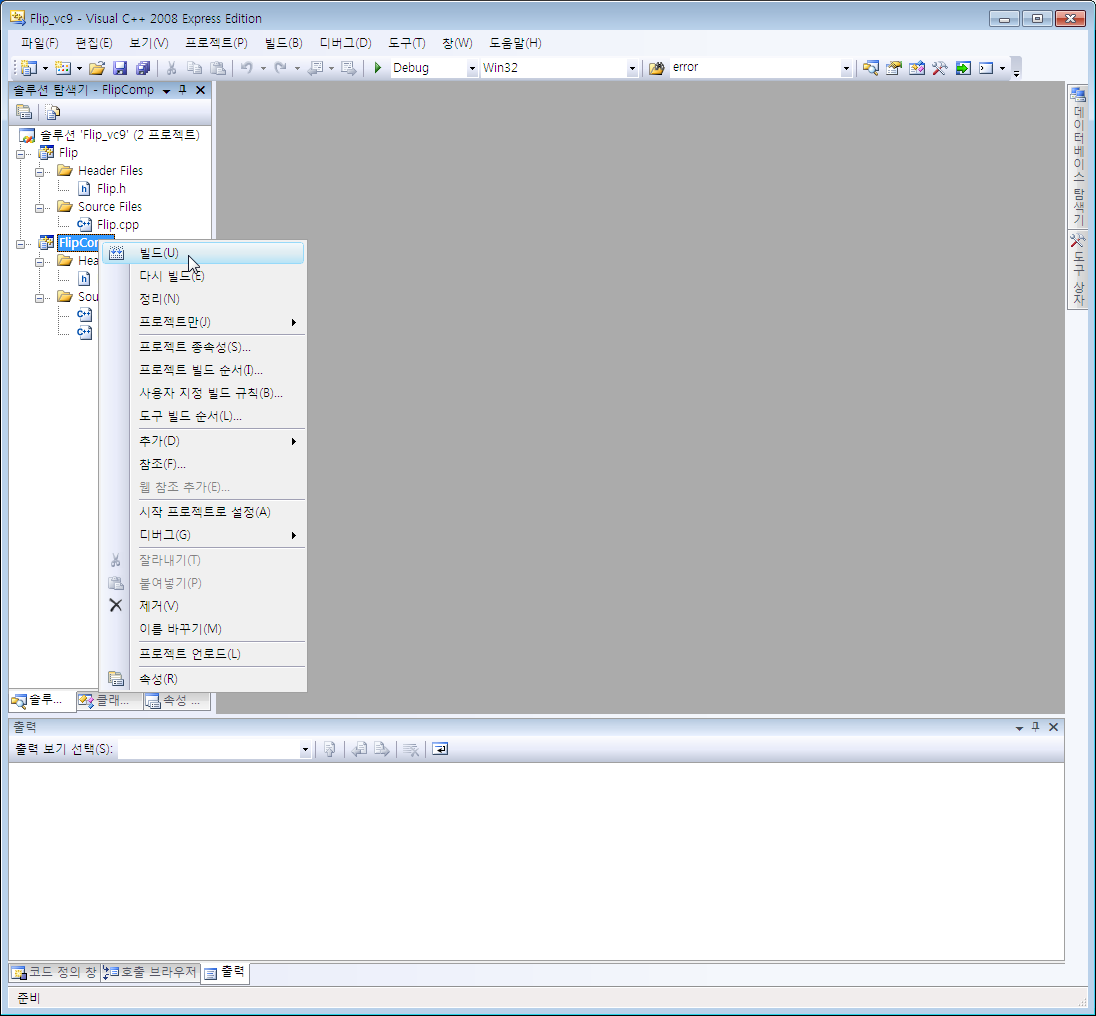1096x1016 pixels.
Task: Open the Properties Window toolbar icon
Action: click(x=893, y=68)
